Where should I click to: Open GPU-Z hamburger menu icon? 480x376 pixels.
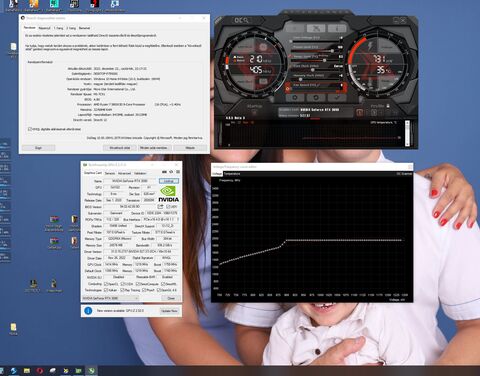[178, 172]
